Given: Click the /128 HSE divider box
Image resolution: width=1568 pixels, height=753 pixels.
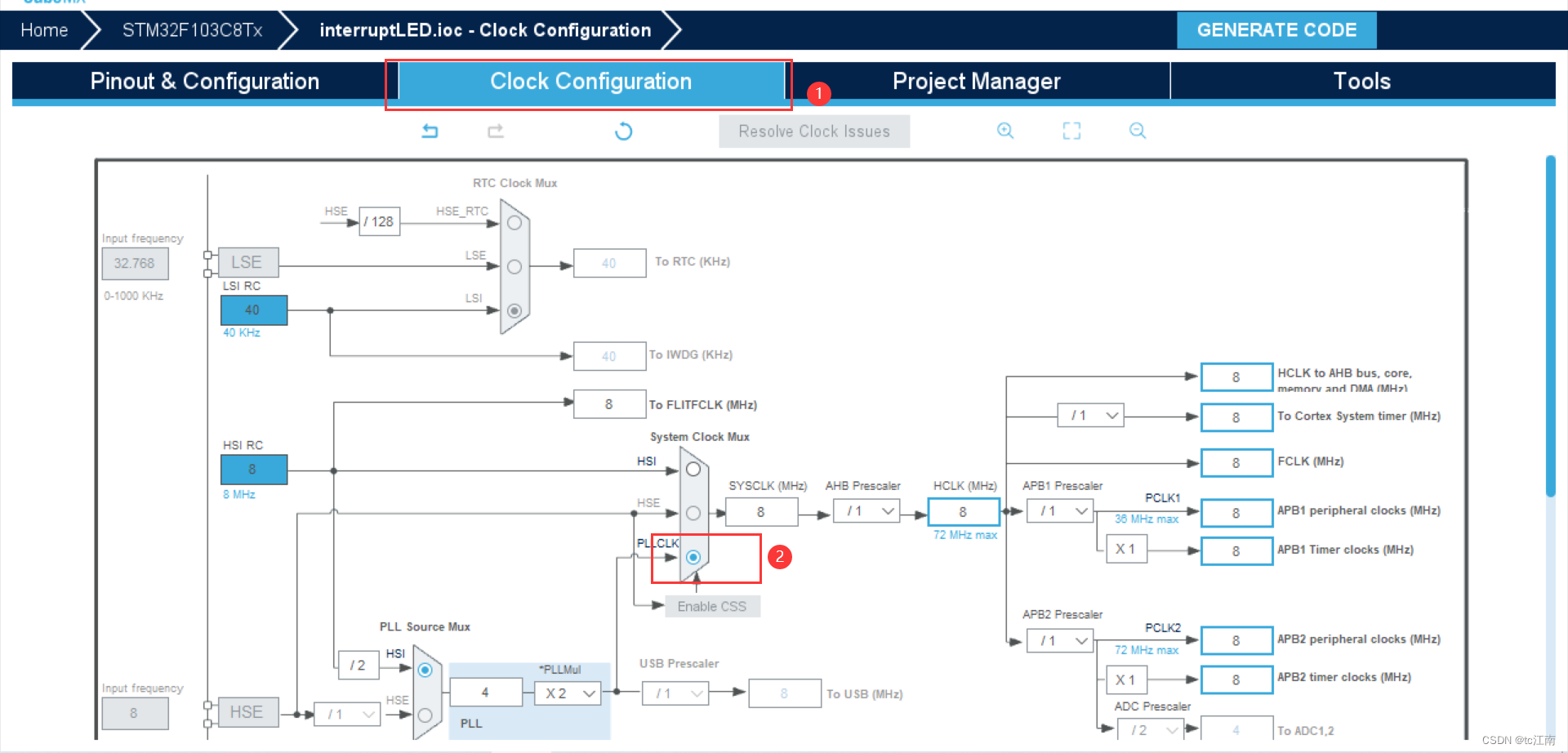Looking at the screenshot, I should [x=380, y=221].
